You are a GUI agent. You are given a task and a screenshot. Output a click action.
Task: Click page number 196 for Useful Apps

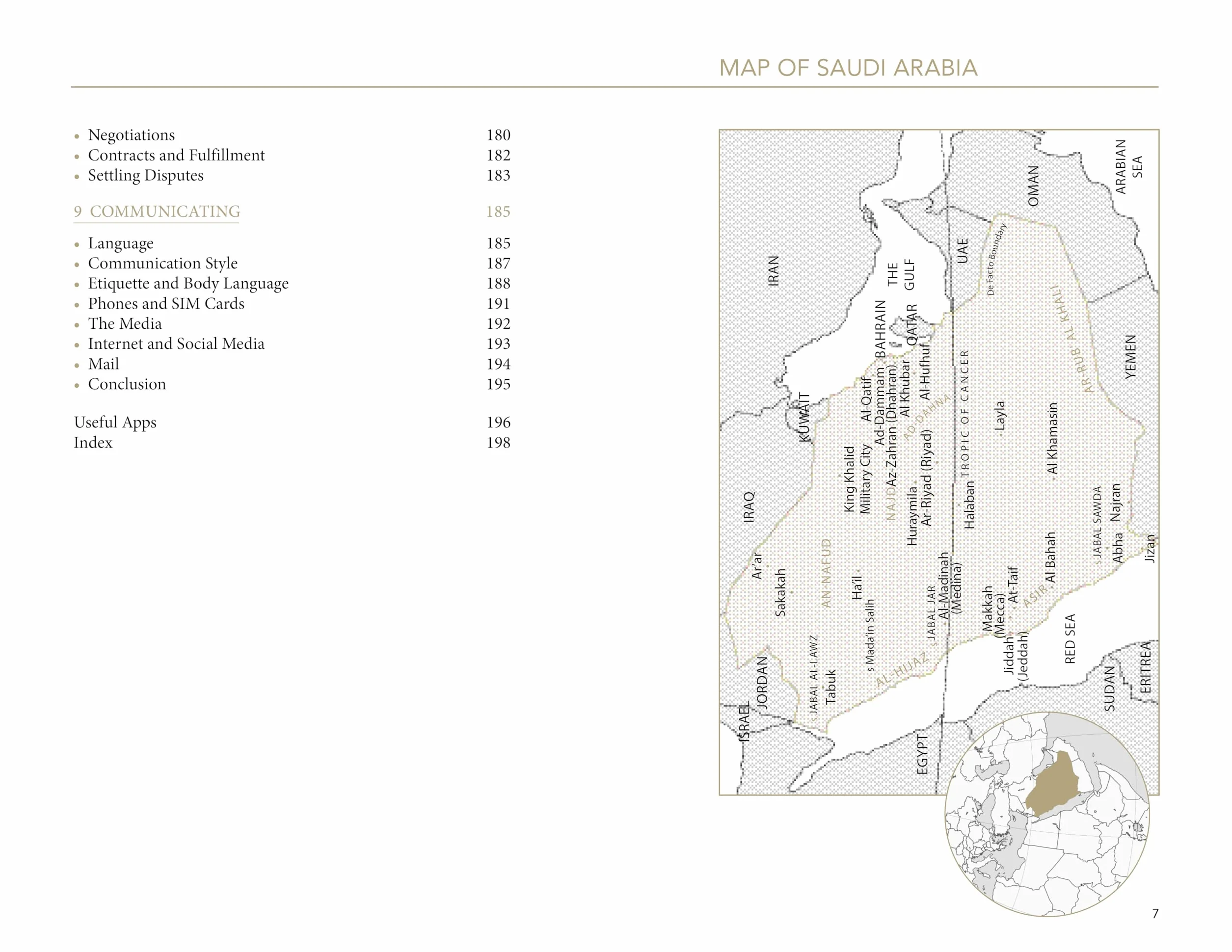[498, 423]
